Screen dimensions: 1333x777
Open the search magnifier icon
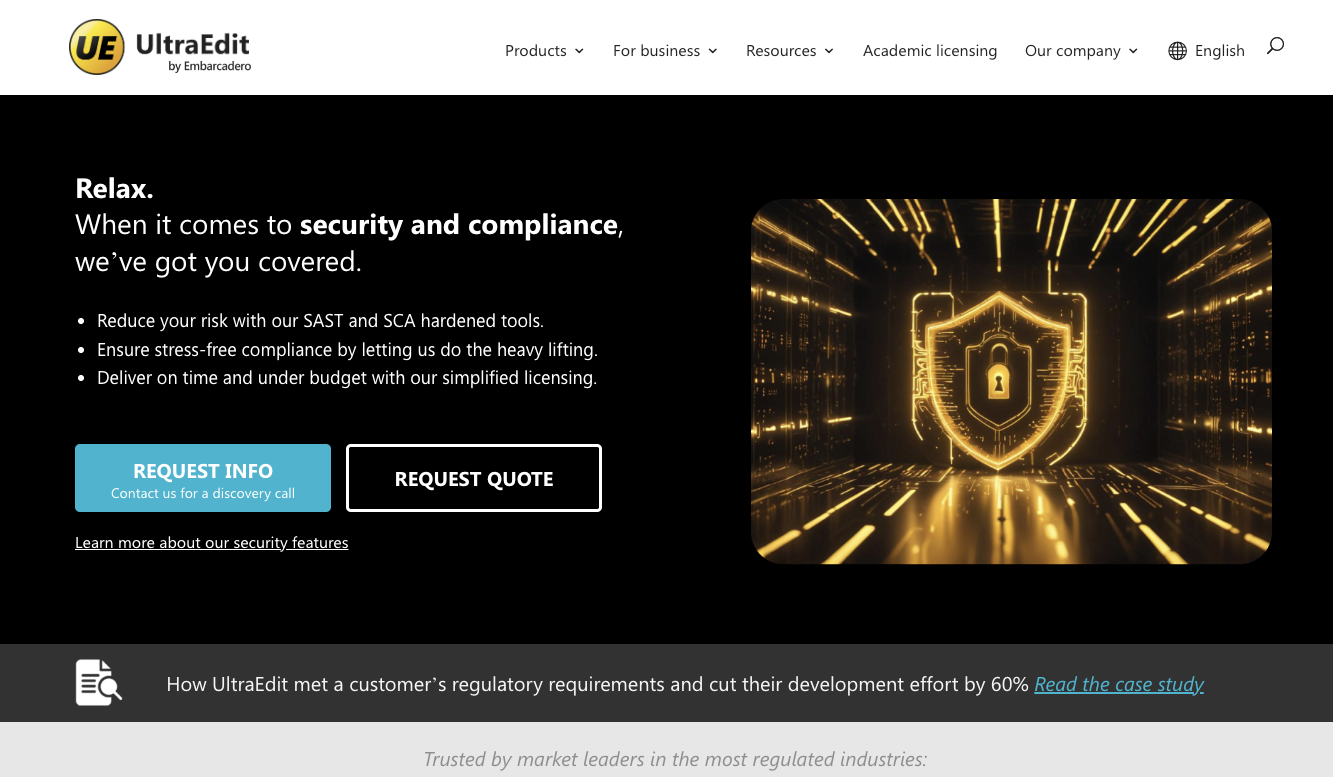pyautogui.click(x=1275, y=46)
